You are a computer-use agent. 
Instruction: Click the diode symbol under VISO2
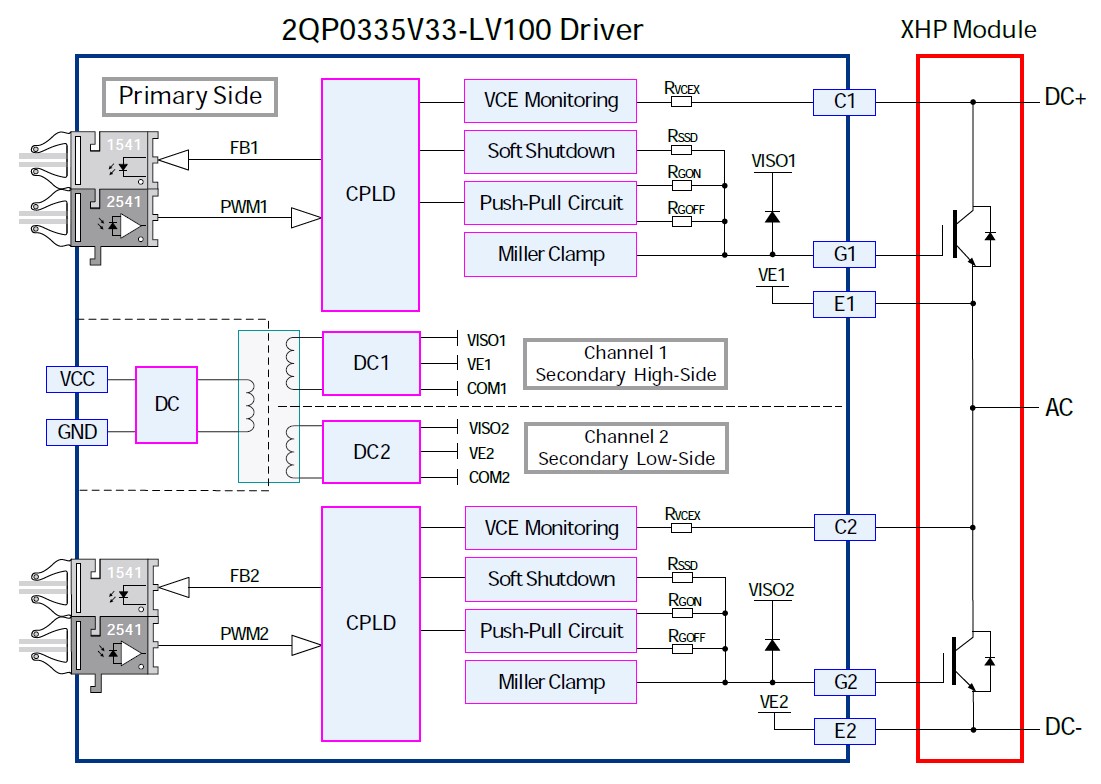pyautogui.click(x=772, y=644)
